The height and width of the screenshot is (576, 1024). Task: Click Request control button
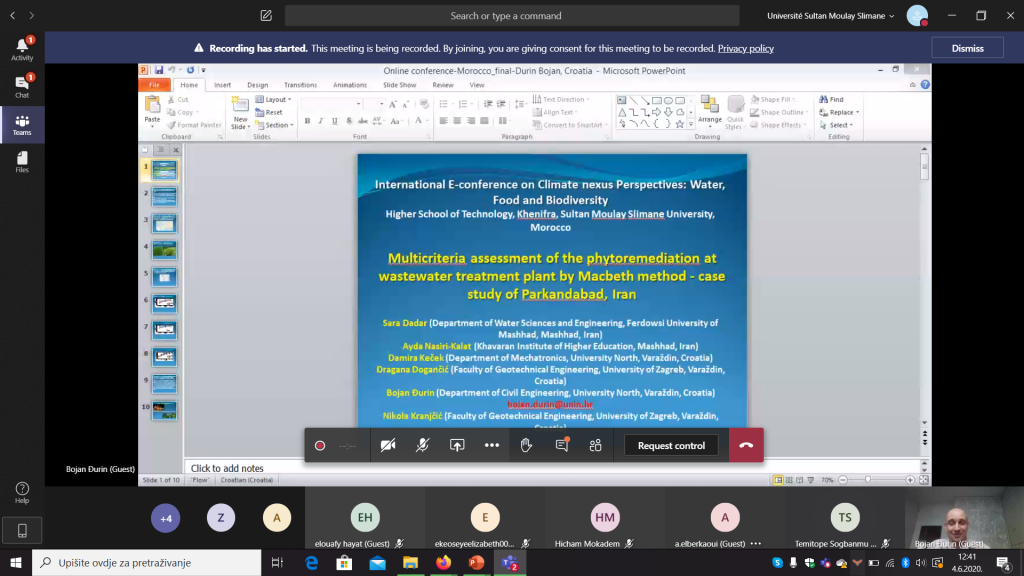(671, 445)
